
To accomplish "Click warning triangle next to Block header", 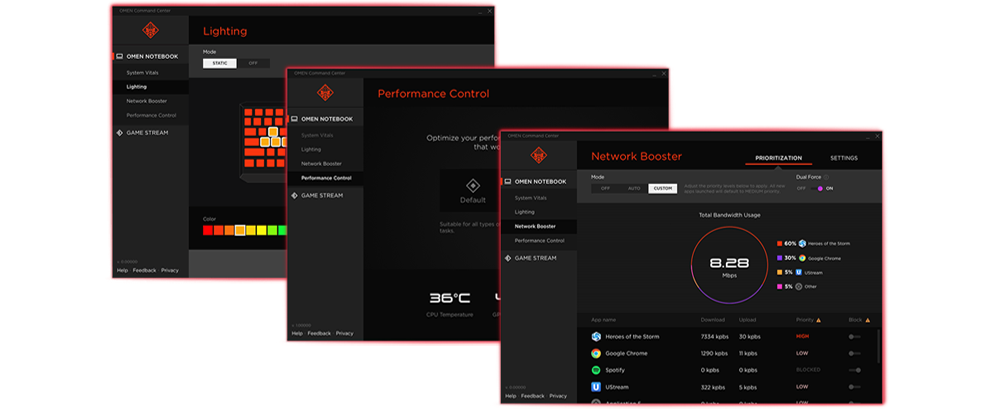I will 867,320.
